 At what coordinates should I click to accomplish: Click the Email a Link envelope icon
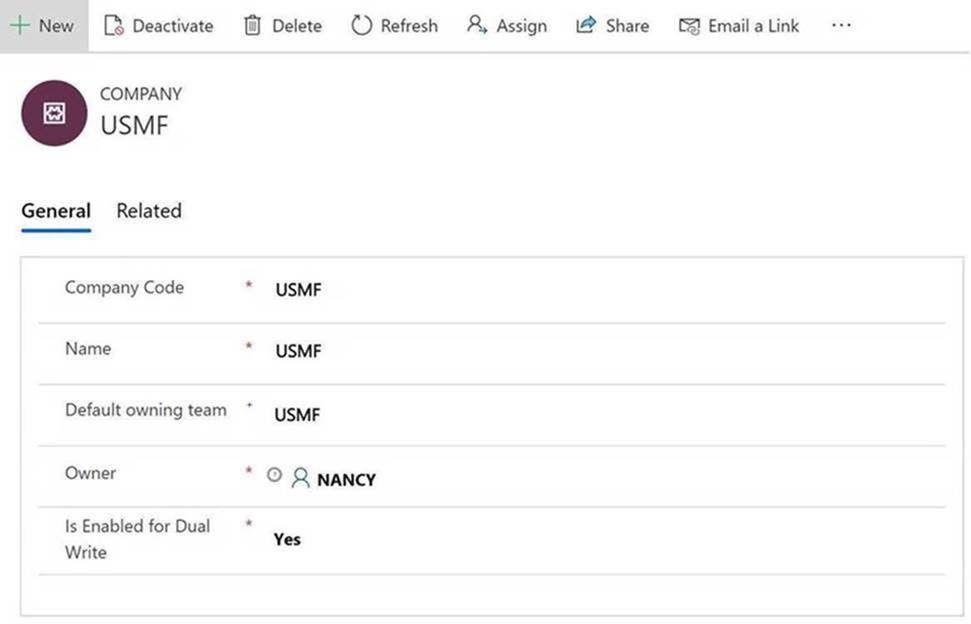pyautogui.click(x=689, y=26)
